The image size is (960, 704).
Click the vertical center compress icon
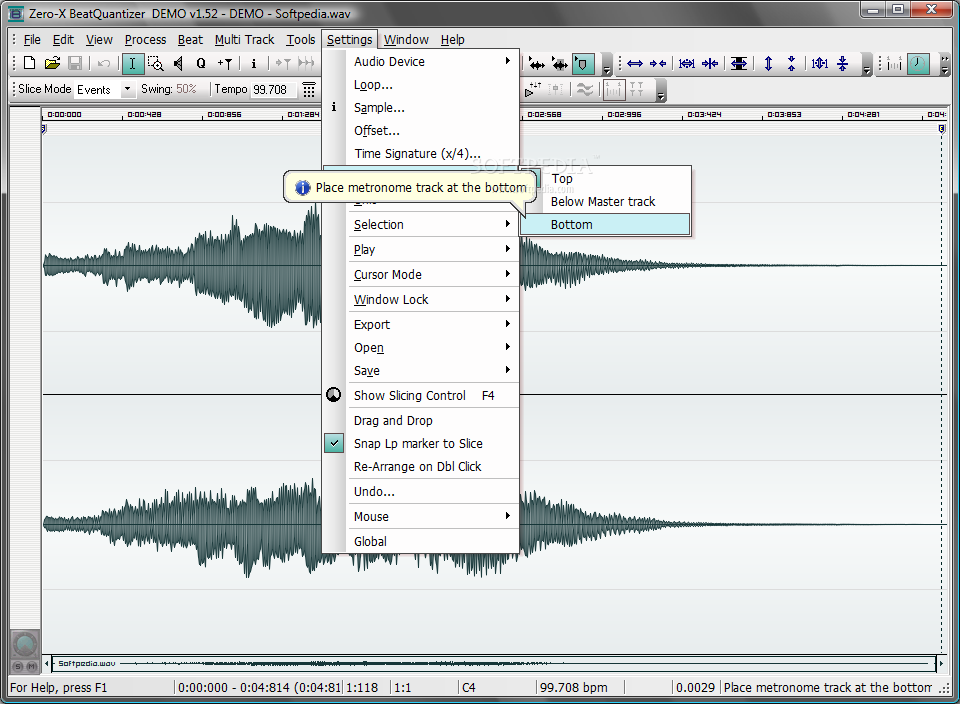click(843, 63)
